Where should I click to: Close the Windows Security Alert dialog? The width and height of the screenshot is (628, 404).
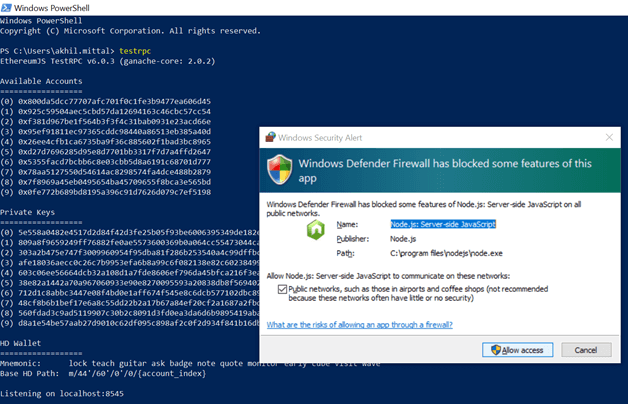[x=609, y=137]
